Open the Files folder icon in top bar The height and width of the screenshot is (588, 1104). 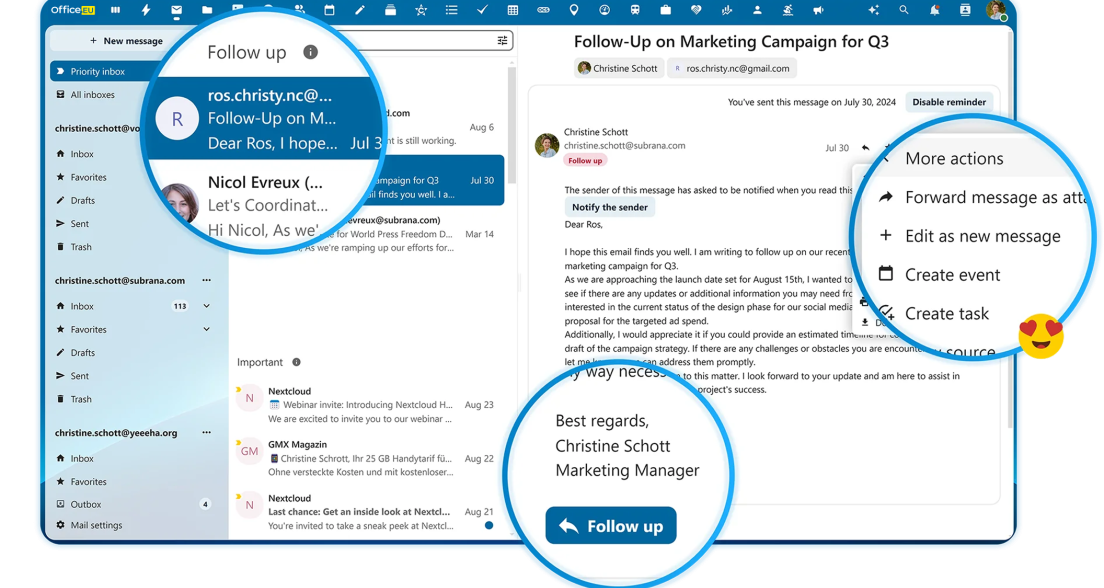pyautogui.click(x=207, y=11)
